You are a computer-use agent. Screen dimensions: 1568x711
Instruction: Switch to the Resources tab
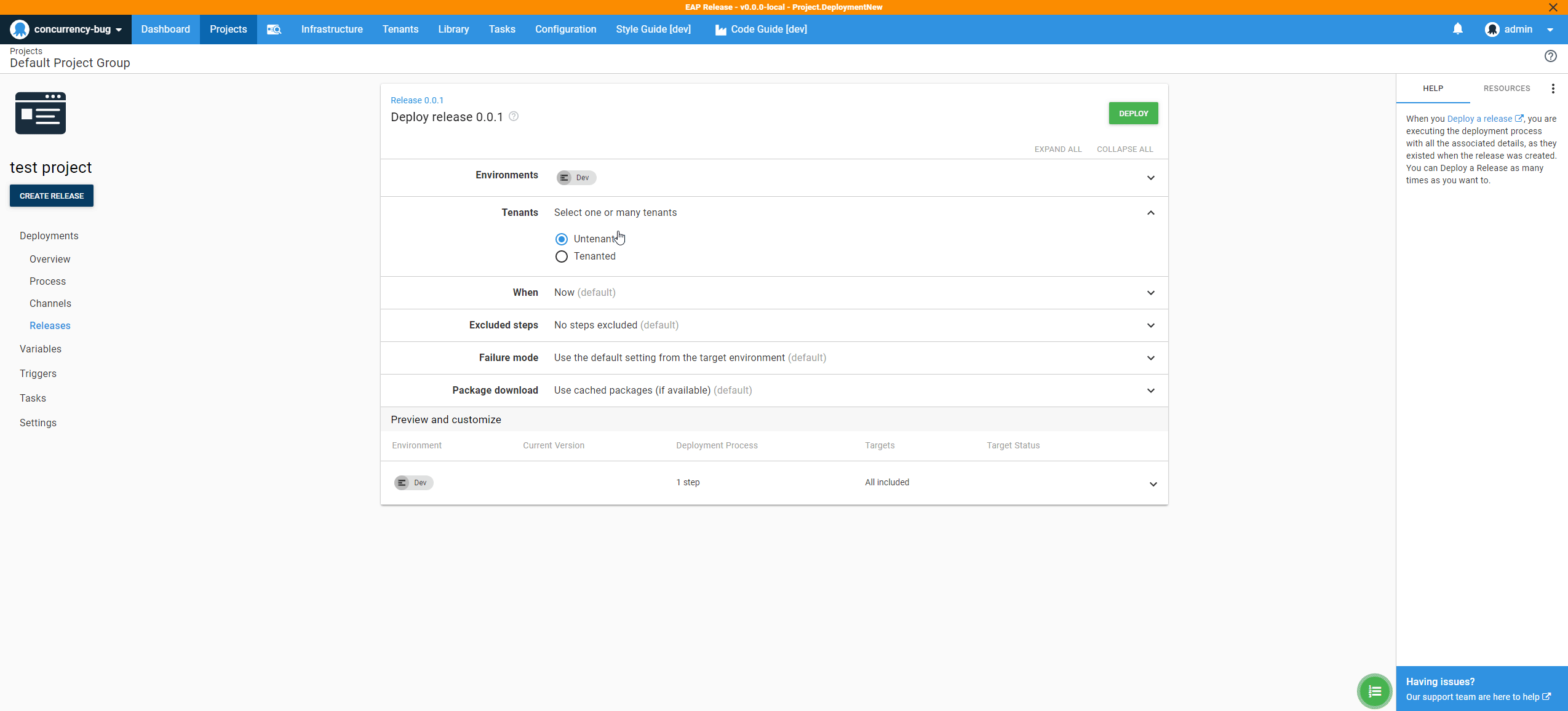[1505, 88]
